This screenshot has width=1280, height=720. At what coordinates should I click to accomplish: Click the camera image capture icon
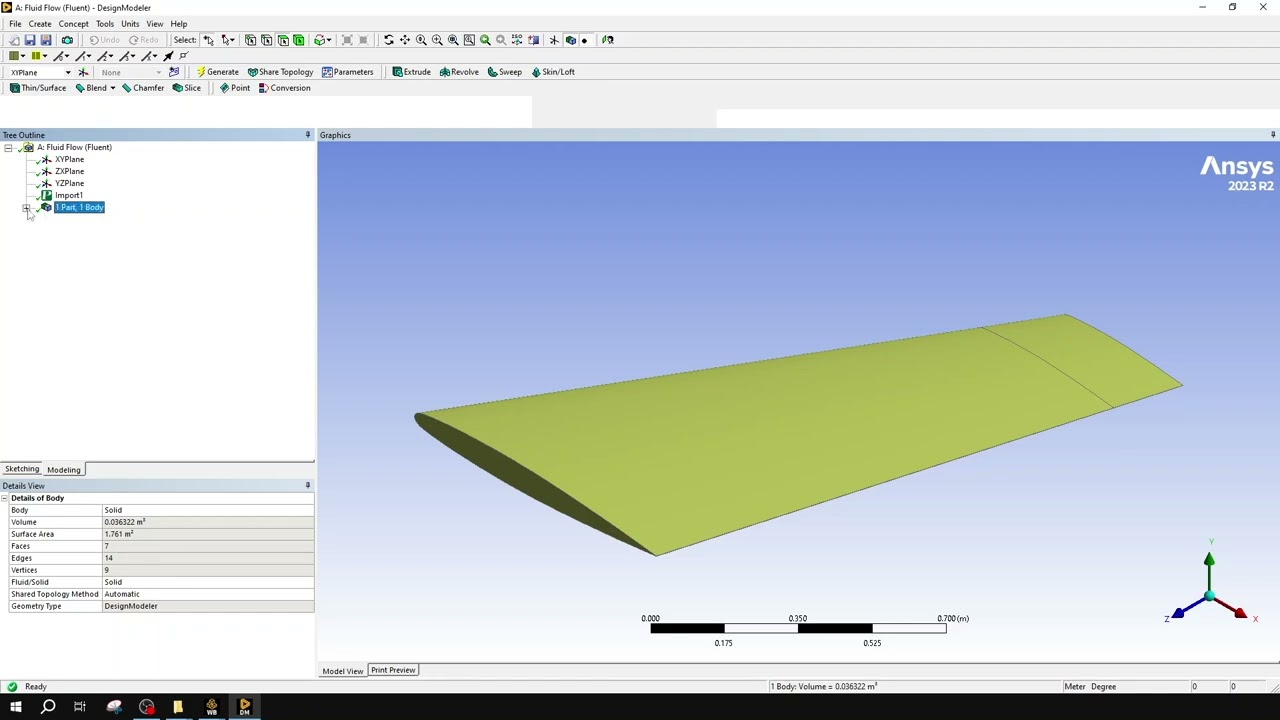(x=67, y=40)
